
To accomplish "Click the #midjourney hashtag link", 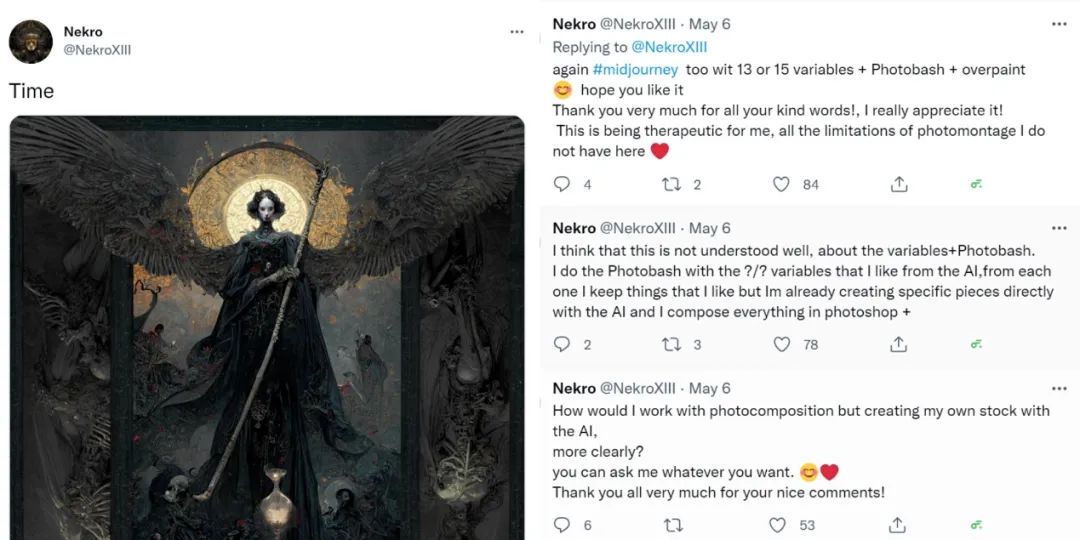I will pos(635,70).
